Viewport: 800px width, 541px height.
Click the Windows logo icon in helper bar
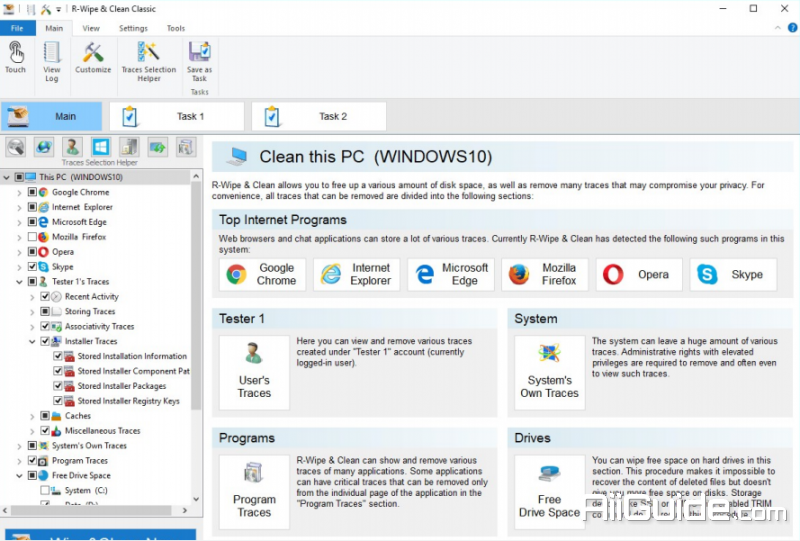point(101,147)
